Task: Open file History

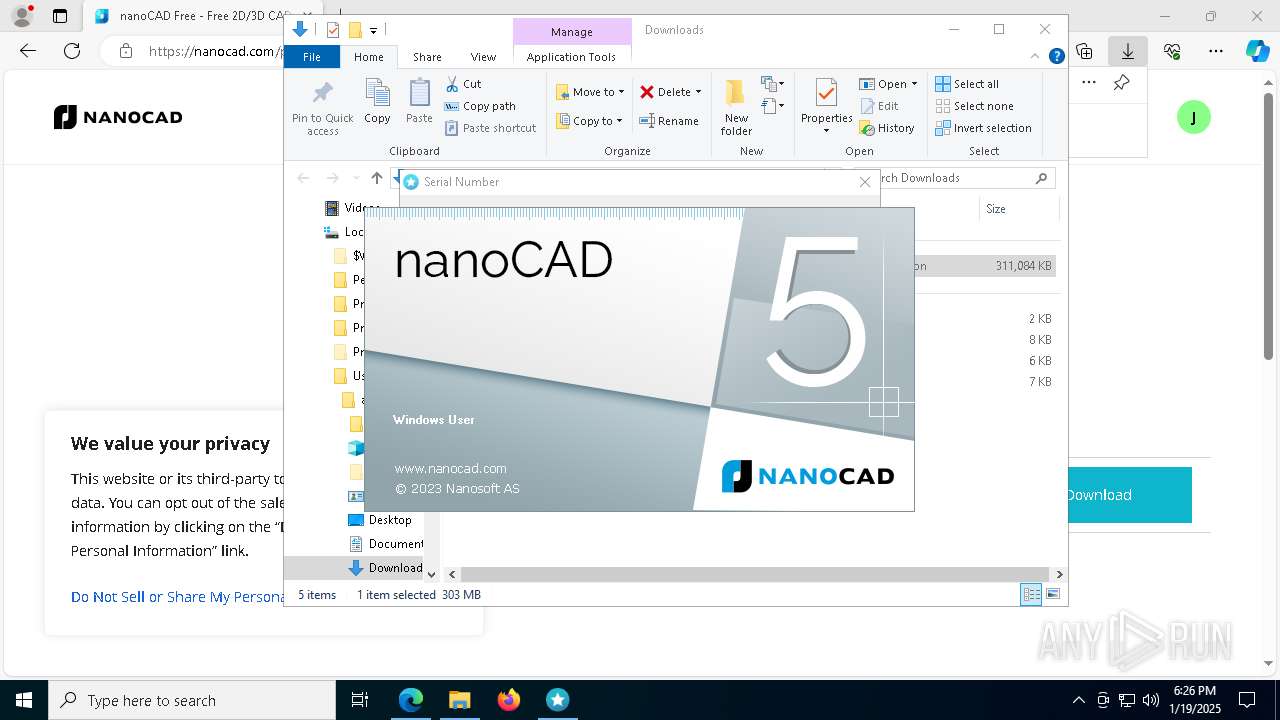Action: pyautogui.click(x=887, y=128)
